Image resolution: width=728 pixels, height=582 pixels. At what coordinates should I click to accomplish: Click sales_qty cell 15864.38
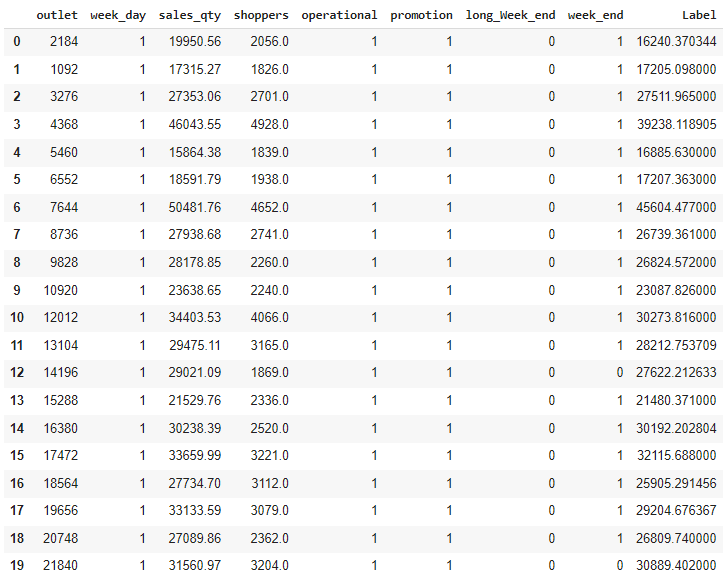pyautogui.click(x=195, y=152)
